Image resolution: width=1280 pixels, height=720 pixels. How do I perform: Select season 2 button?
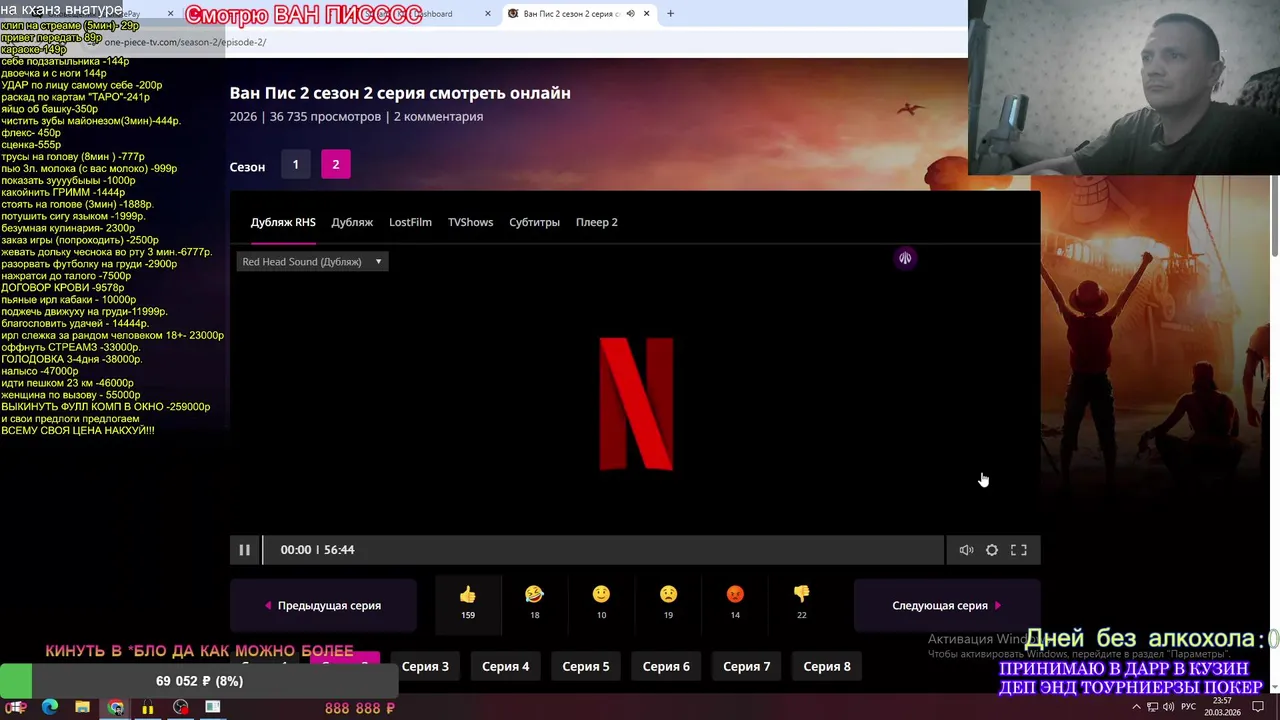[336, 165]
